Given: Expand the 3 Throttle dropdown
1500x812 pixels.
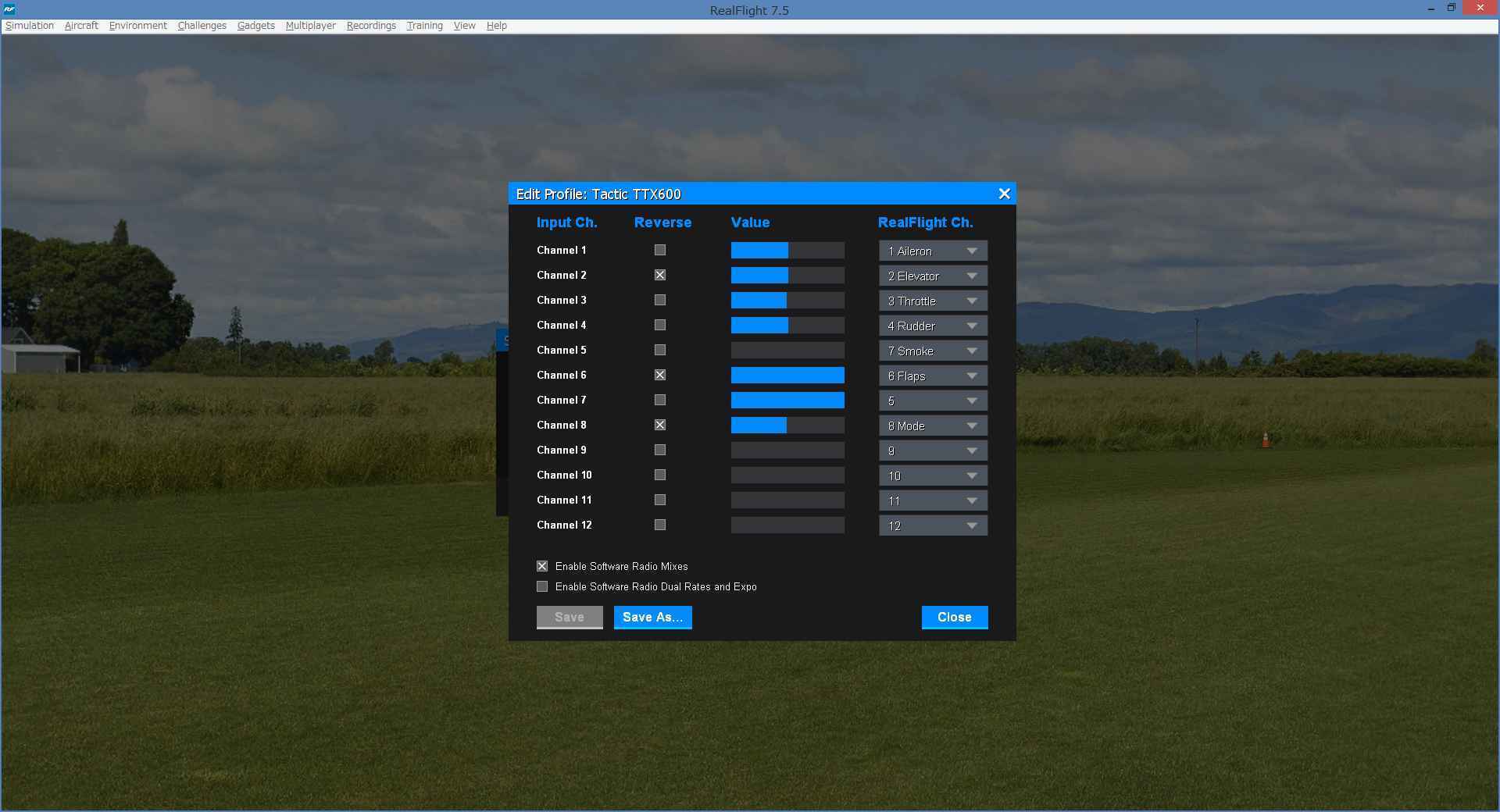Looking at the screenshot, I should pyautogui.click(x=933, y=301).
